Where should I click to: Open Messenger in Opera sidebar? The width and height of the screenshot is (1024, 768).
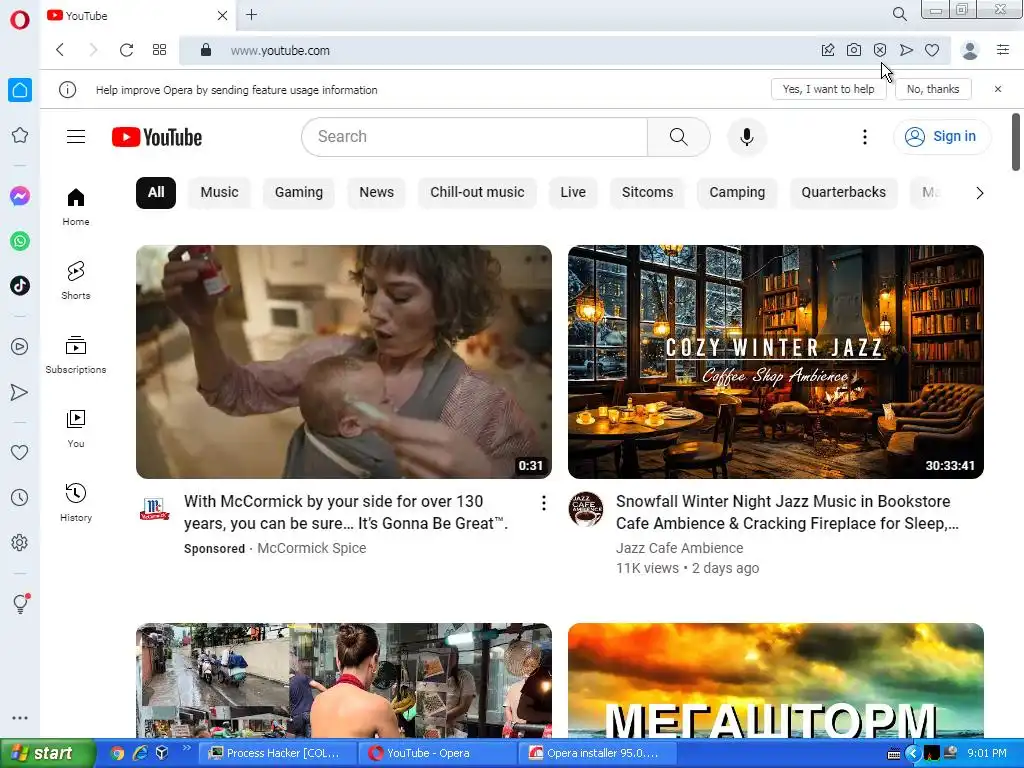[20, 196]
